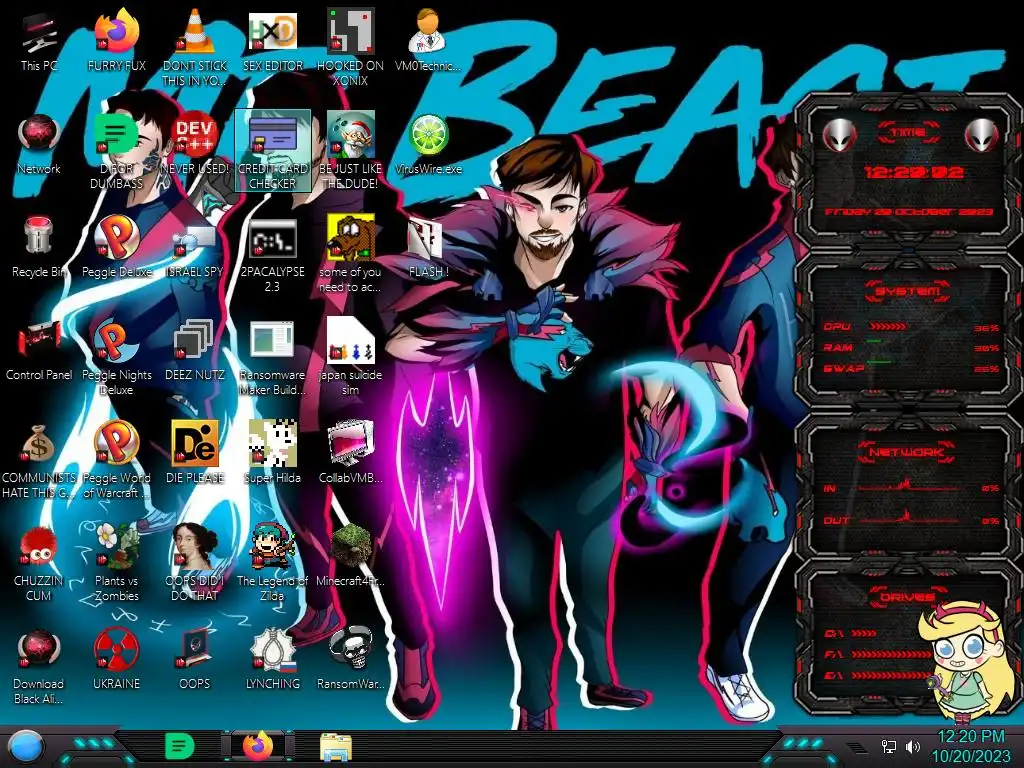Select the Super Hilda shortcut
This screenshot has width=1024, height=768.
(x=272, y=453)
